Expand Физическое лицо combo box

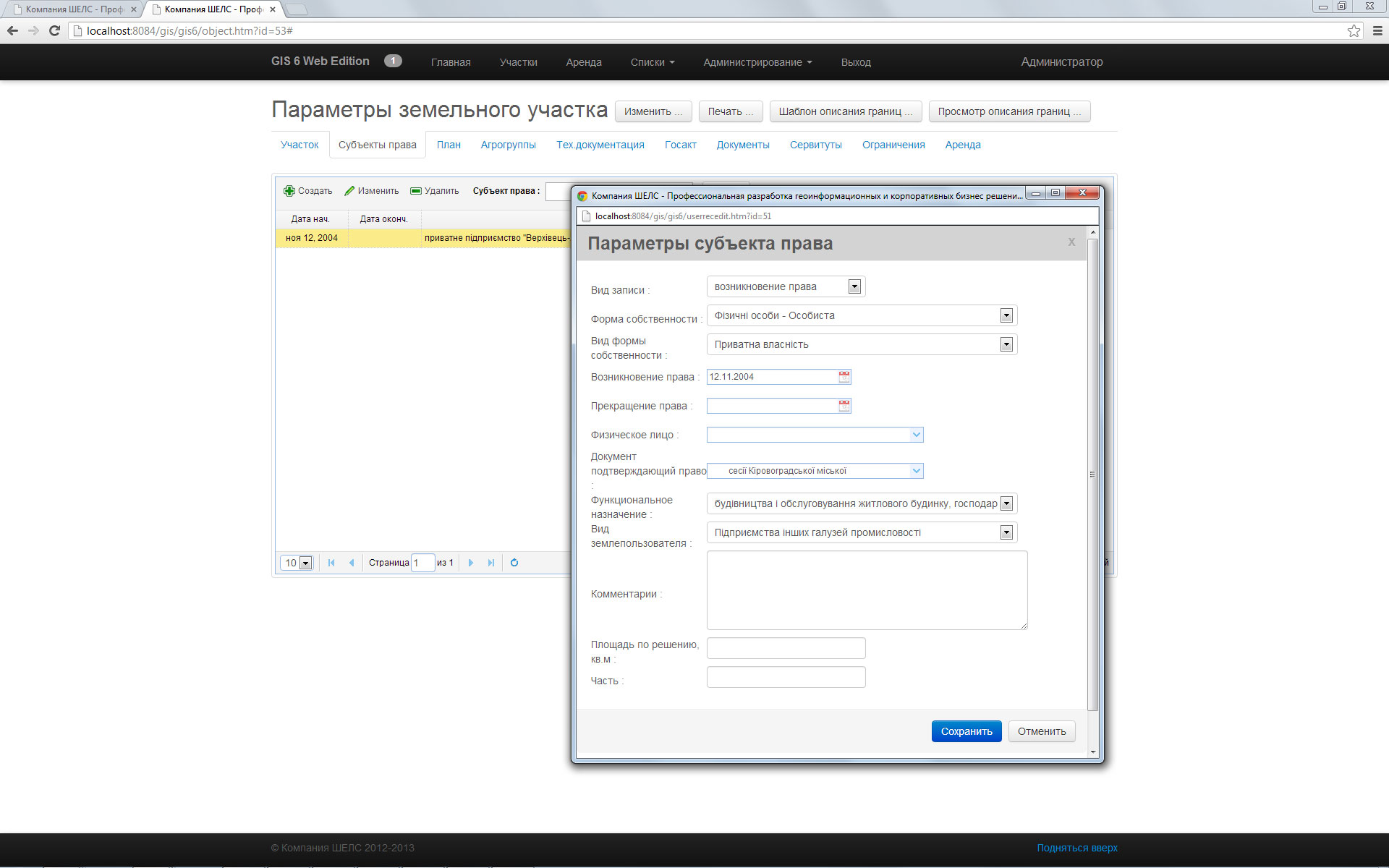[916, 435]
